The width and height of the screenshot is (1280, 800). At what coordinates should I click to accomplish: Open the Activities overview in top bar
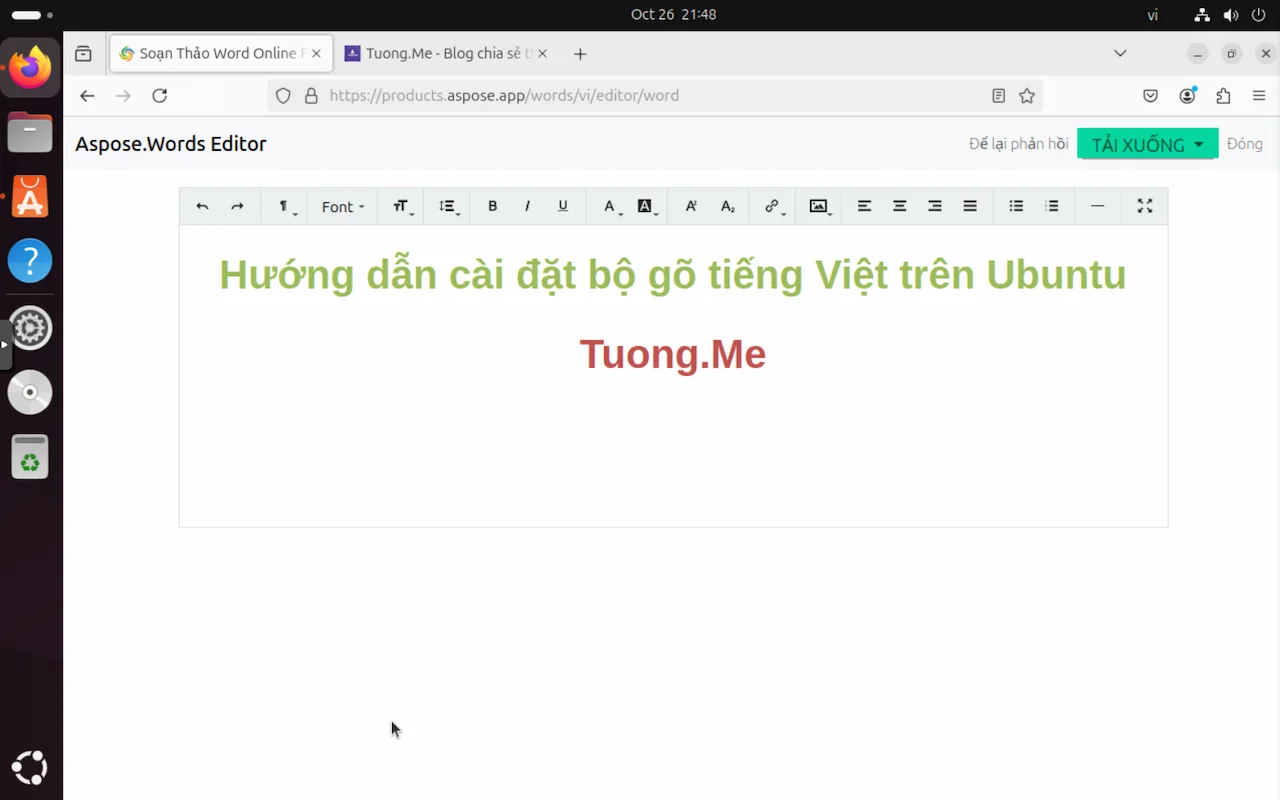[33, 15]
